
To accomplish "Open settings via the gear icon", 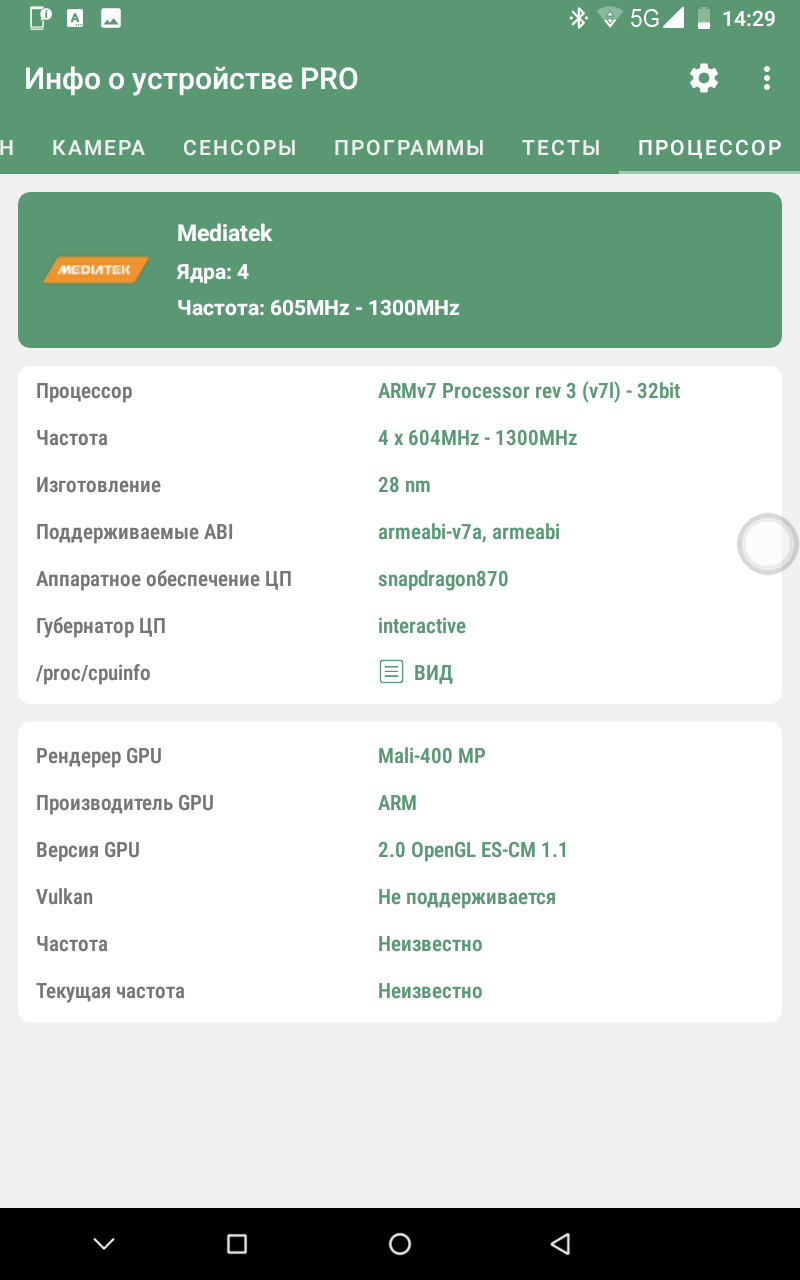I will [704, 78].
